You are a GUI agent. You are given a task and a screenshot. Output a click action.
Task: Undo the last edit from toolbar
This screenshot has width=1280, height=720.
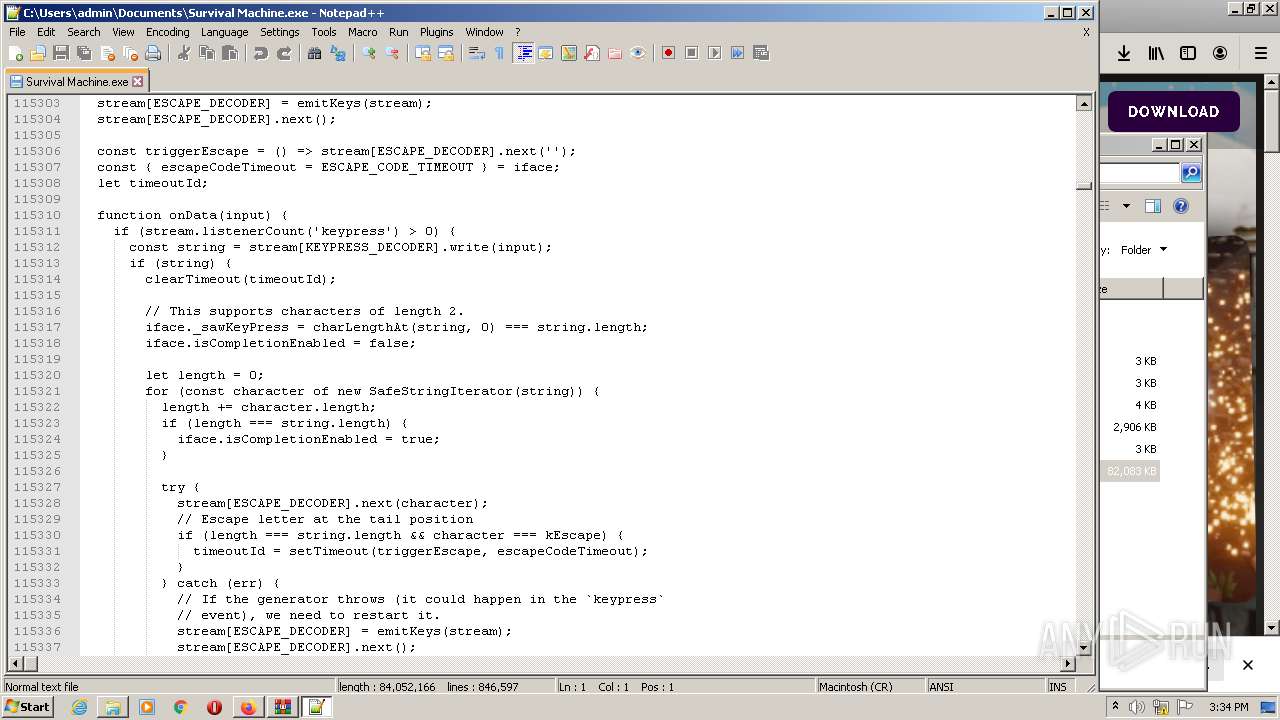tap(261, 53)
